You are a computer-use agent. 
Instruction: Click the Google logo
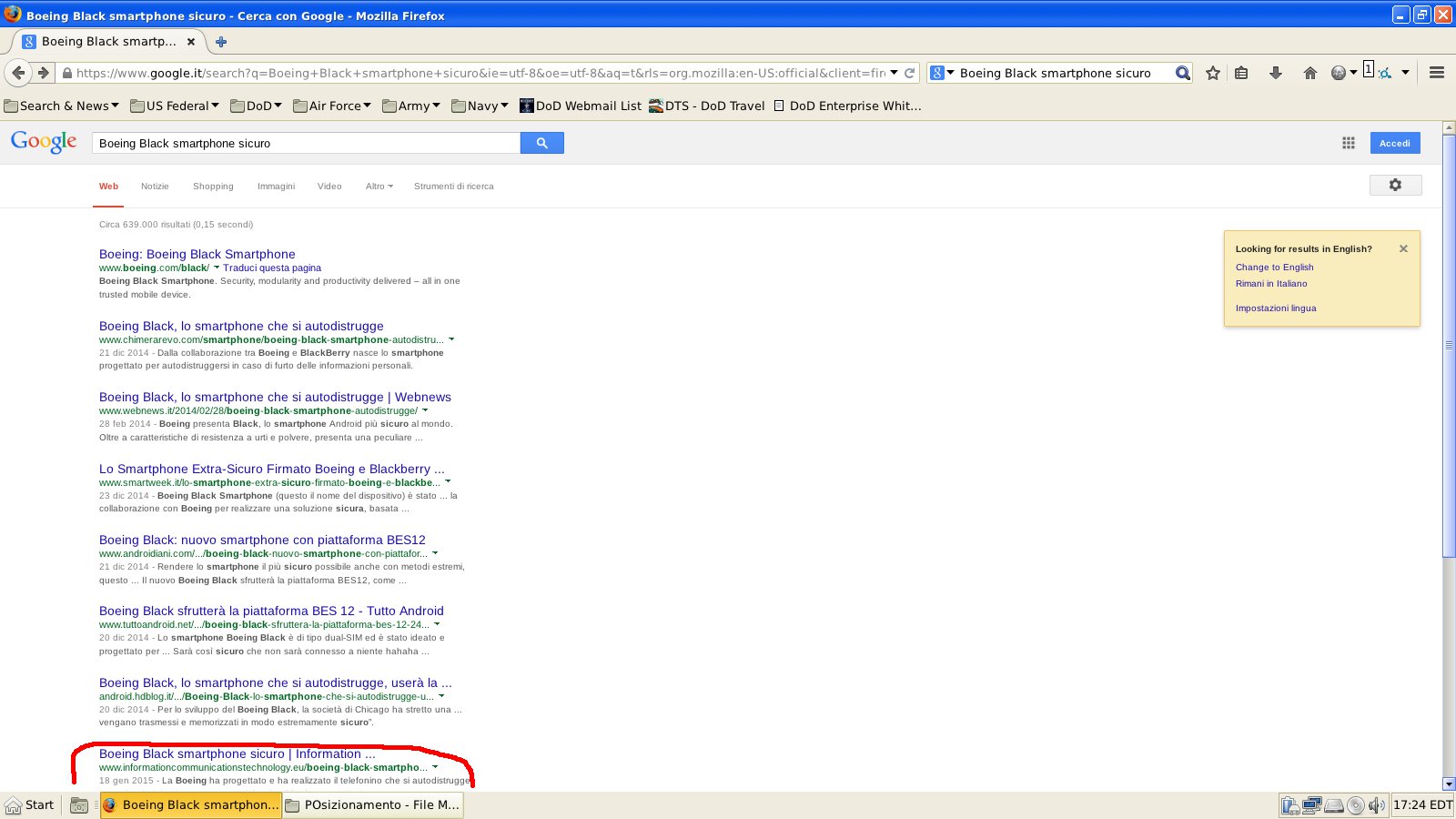[x=44, y=142]
